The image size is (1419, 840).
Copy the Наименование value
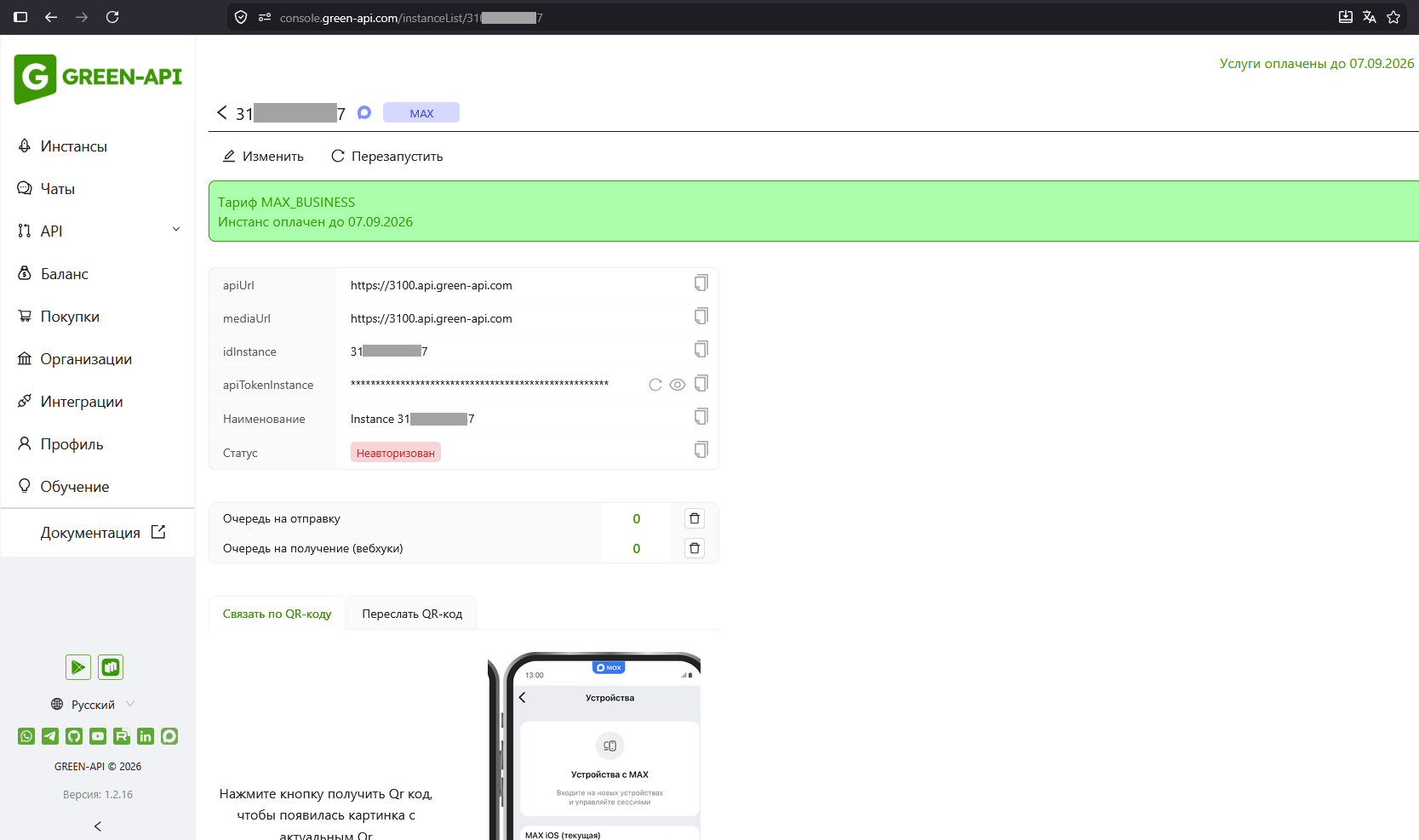point(701,416)
